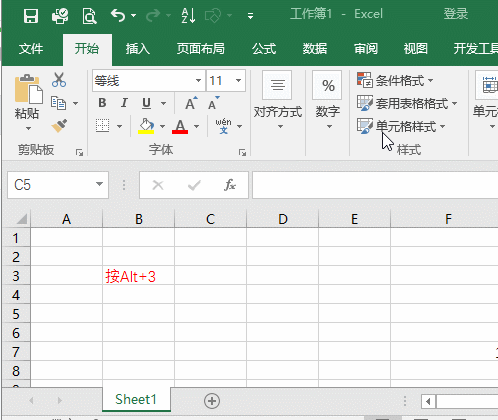The width and height of the screenshot is (498, 420).
Task: Open the 公式 ribbon tab
Action: tap(264, 49)
